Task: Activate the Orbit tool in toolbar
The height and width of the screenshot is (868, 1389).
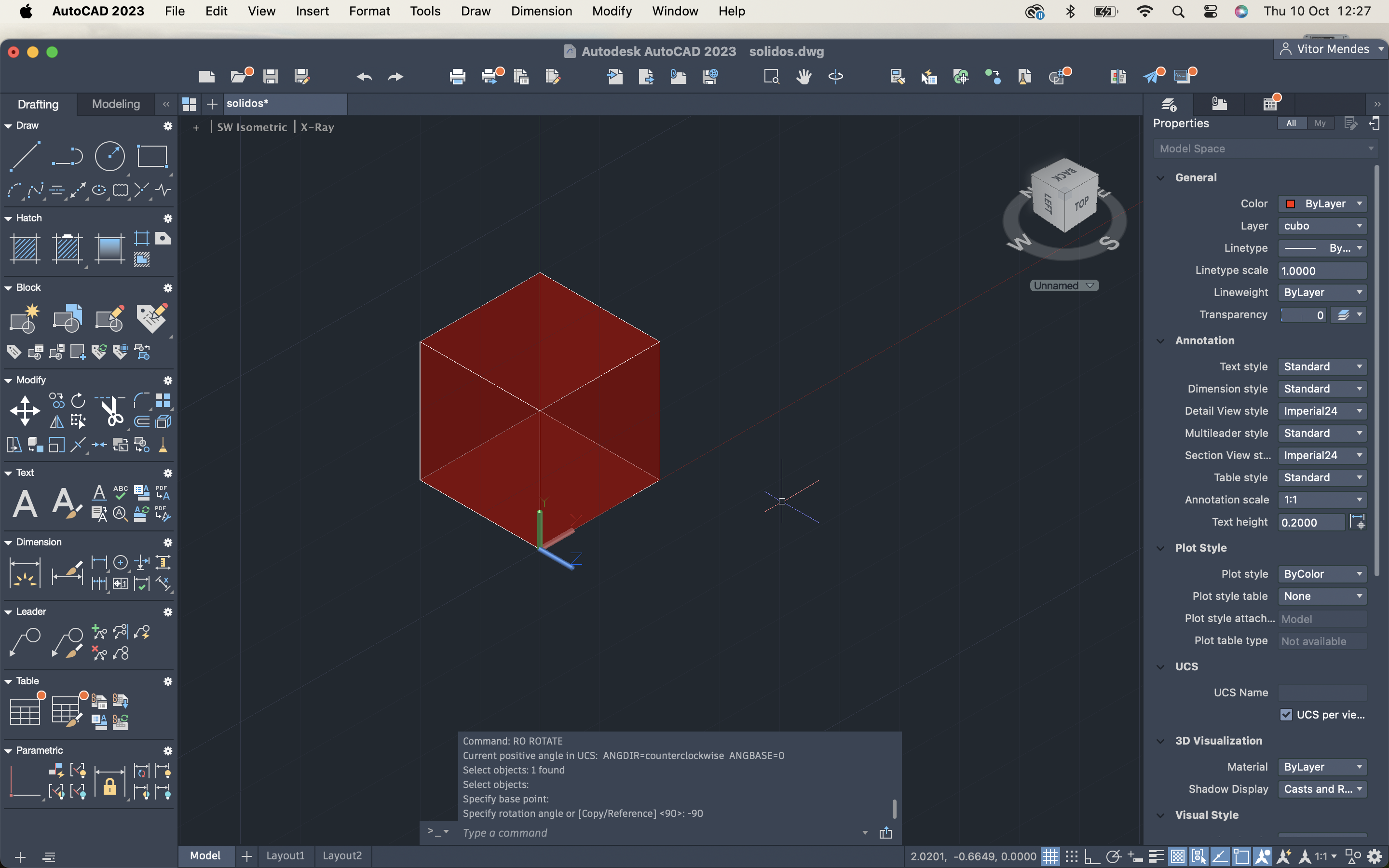Action: click(836, 76)
